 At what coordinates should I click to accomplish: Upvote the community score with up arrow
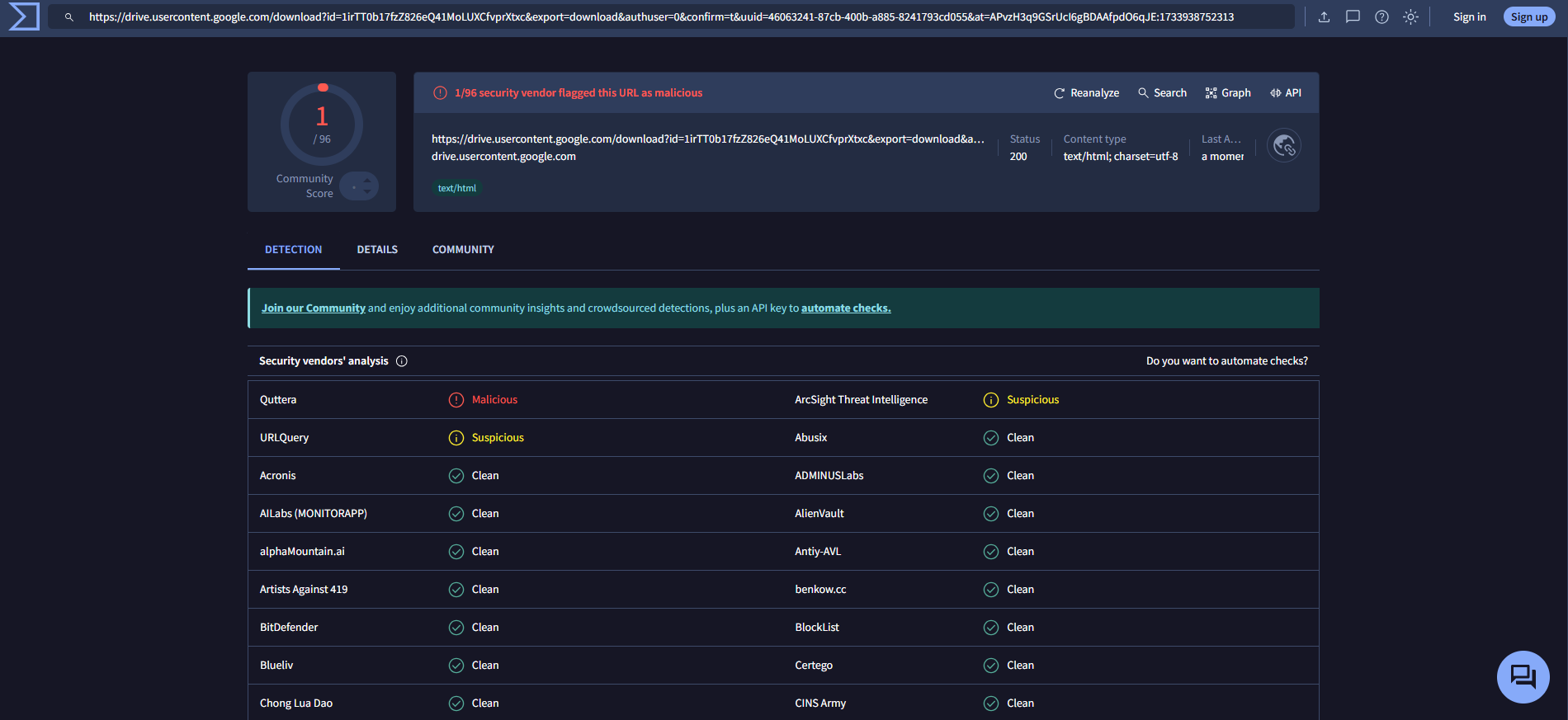pos(367,181)
